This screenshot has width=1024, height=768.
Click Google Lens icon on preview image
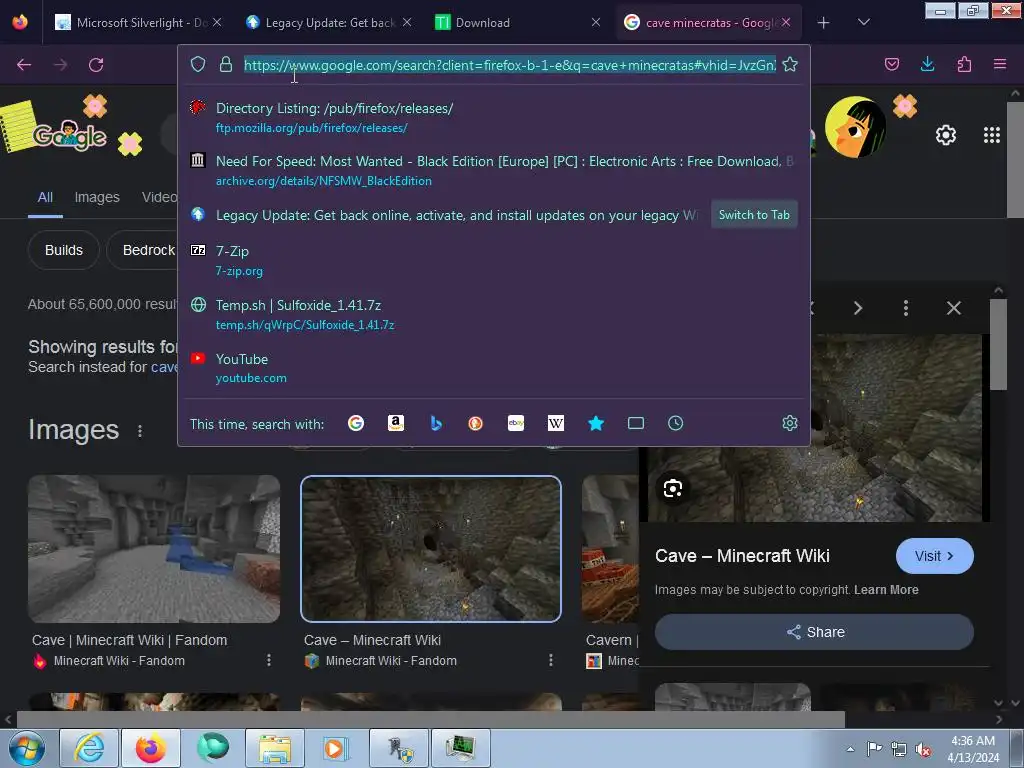click(673, 488)
